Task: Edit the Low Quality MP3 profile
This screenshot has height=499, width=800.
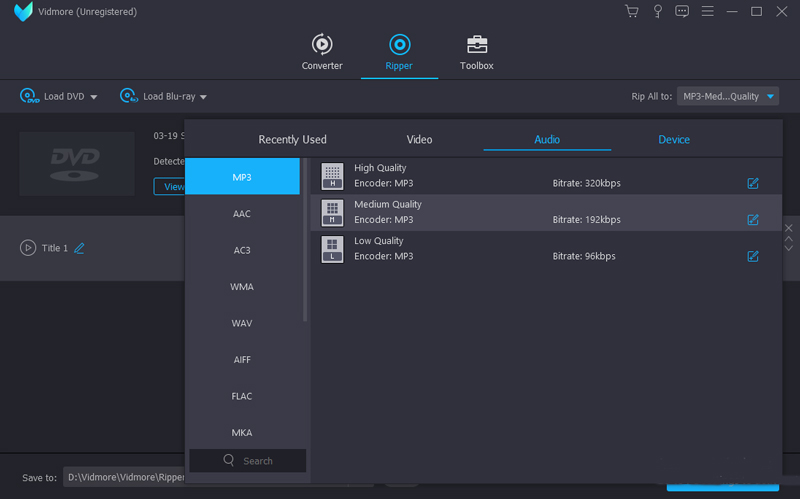Action: [753, 256]
